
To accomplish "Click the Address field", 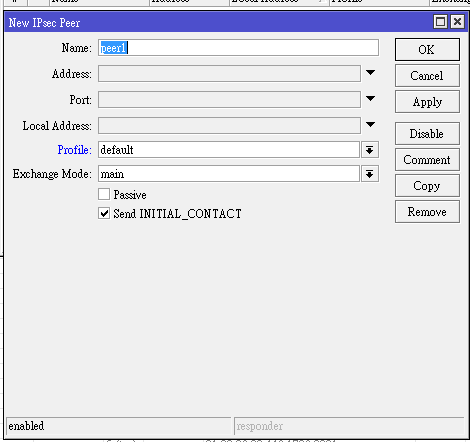I will 229,74.
